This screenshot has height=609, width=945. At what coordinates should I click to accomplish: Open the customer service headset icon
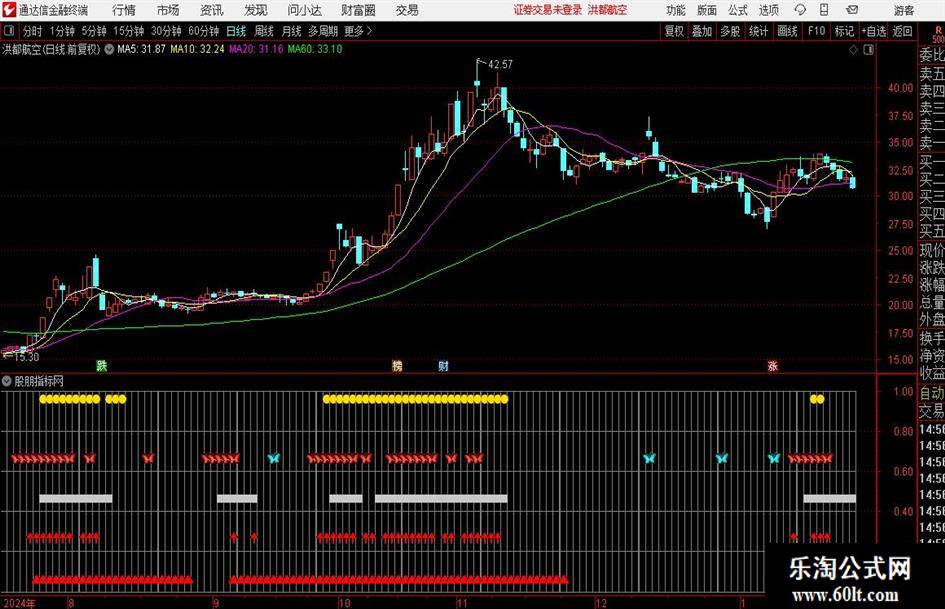(800, 10)
